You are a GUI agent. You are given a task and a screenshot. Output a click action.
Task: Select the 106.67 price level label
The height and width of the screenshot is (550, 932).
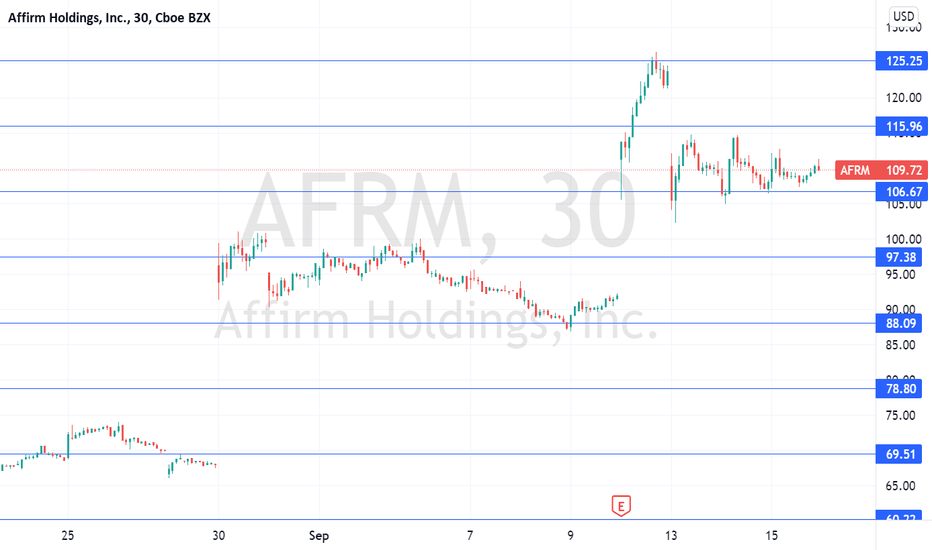[x=901, y=191]
